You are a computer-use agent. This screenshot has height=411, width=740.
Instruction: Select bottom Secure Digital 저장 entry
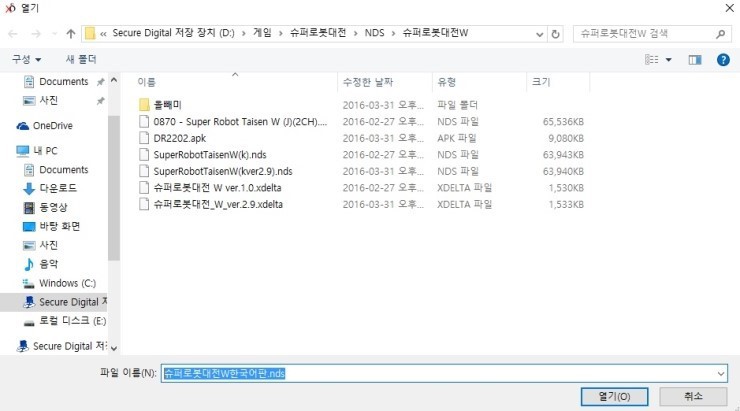click(61, 346)
